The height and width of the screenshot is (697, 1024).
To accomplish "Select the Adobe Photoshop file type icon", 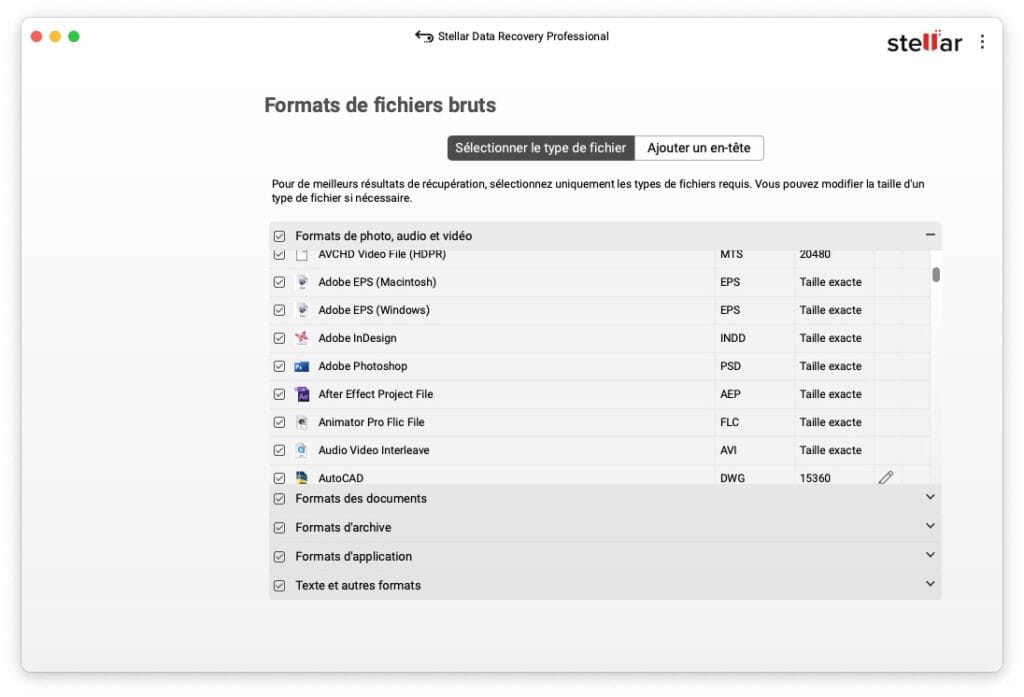I will pos(302,366).
